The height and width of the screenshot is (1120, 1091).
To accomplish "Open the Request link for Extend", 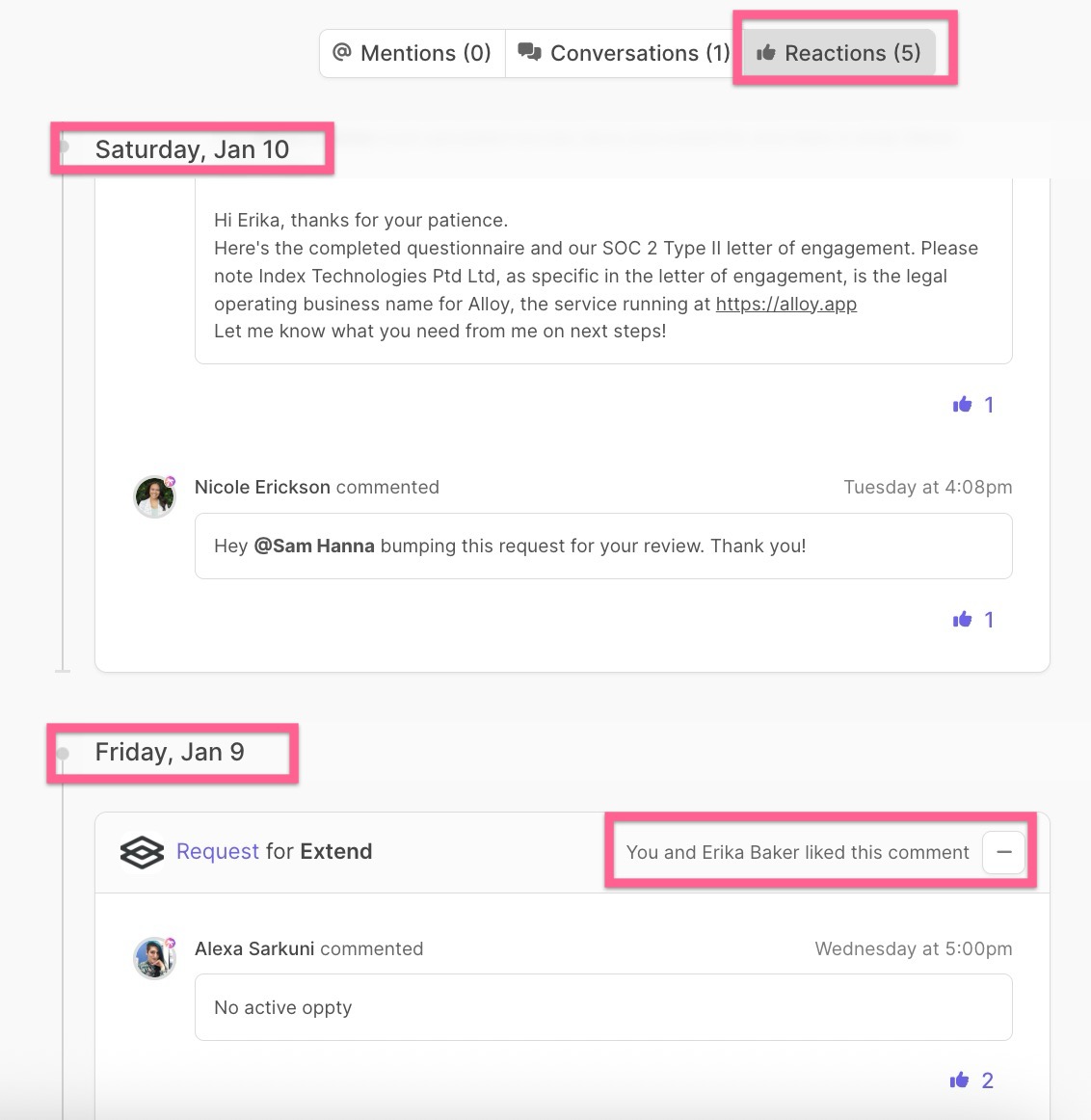I will [218, 851].
